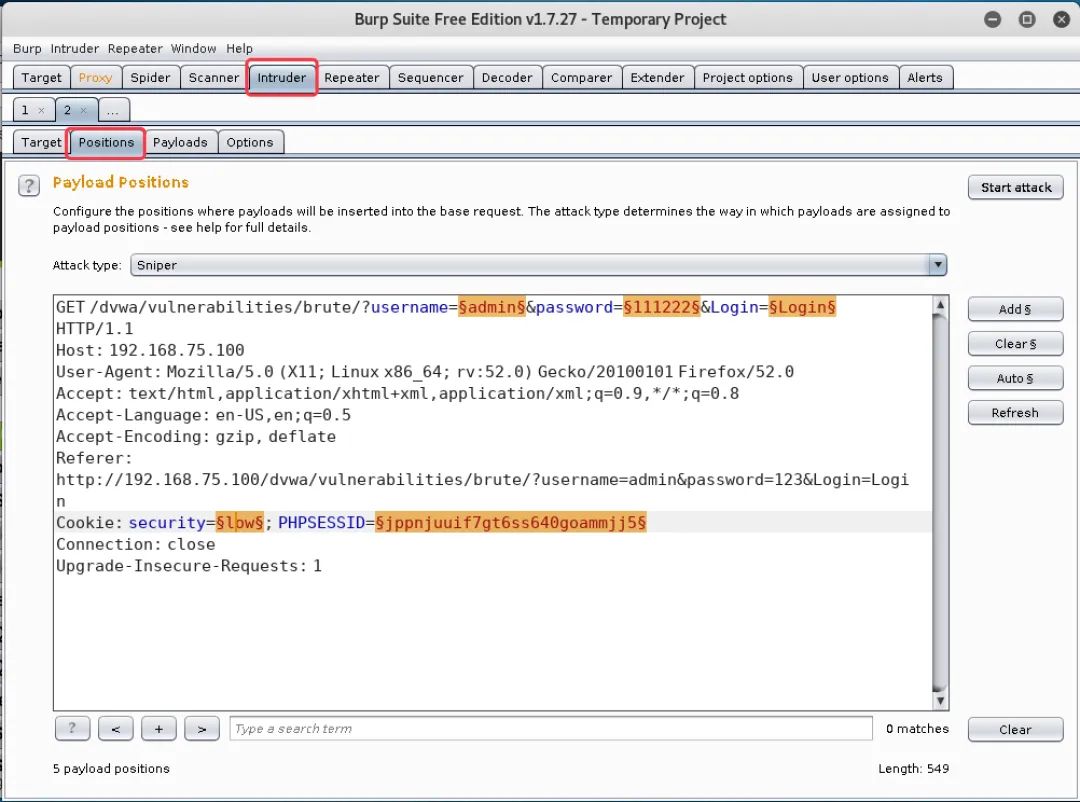Click the Clear § button
The height and width of the screenshot is (802, 1080).
tap(1015, 344)
